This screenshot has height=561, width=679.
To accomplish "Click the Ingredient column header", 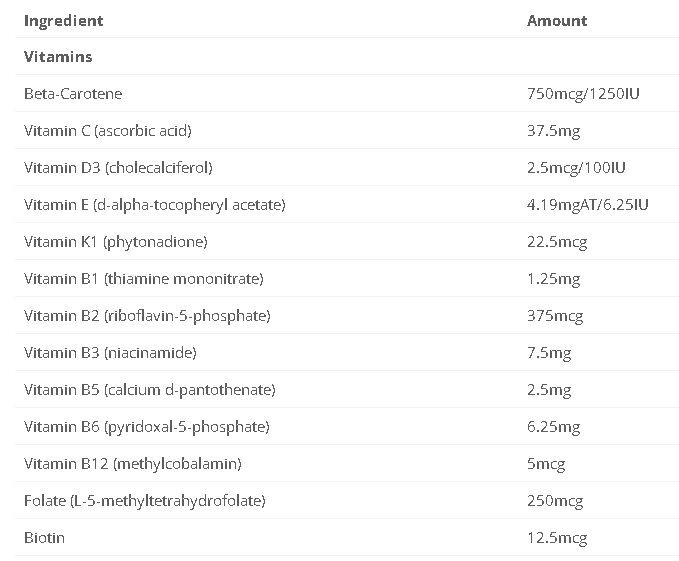I will tap(63, 20).
